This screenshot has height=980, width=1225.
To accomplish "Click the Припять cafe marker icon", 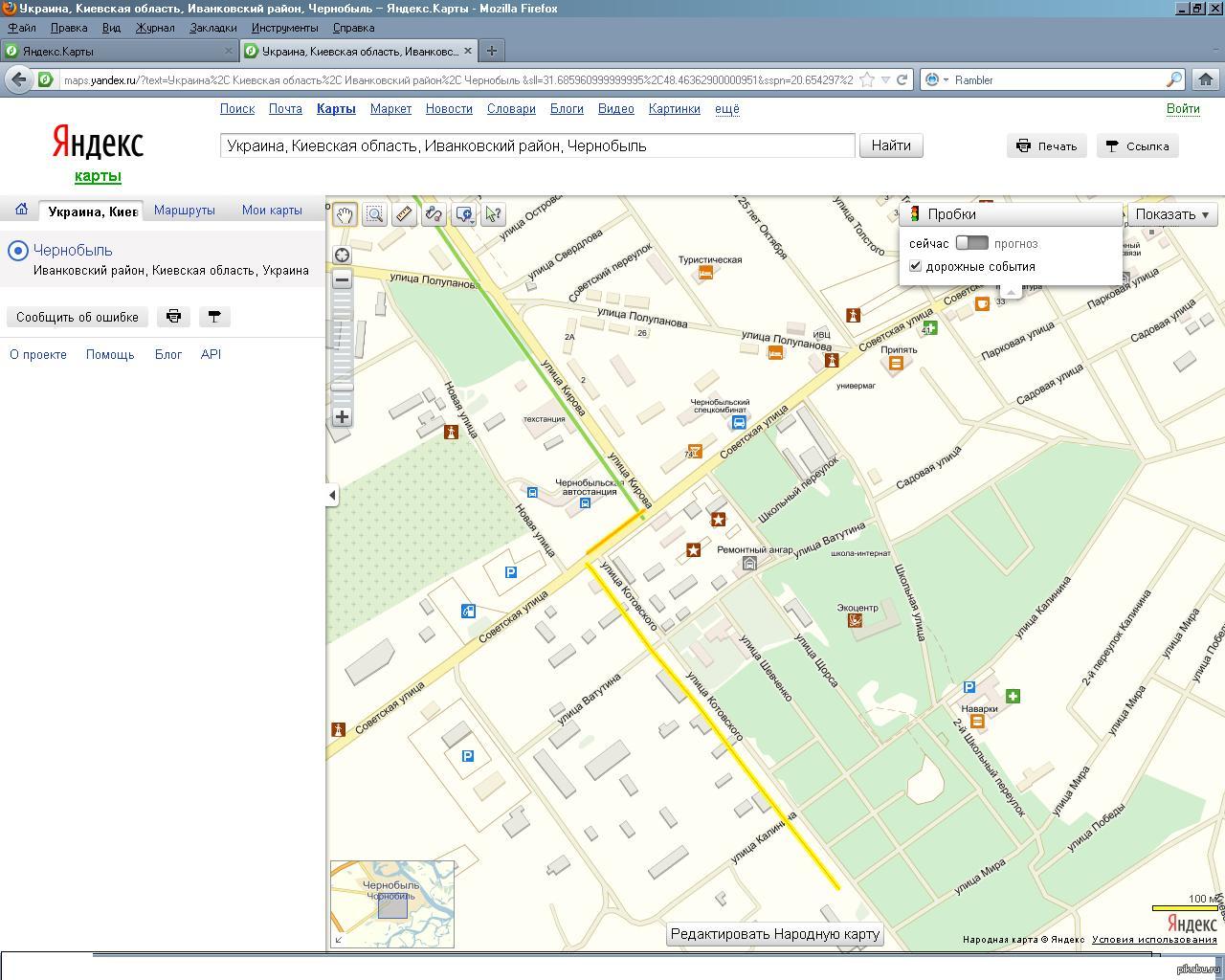I will (x=896, y=363).
